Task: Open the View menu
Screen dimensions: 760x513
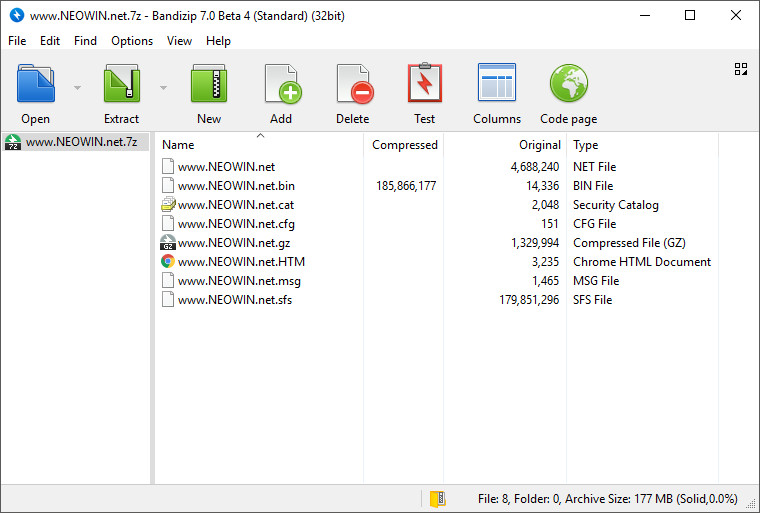Action: coord(179,41)
